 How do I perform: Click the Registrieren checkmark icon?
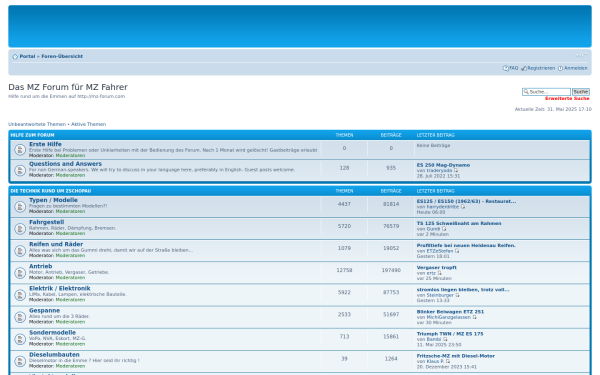[x=524, y=68]
